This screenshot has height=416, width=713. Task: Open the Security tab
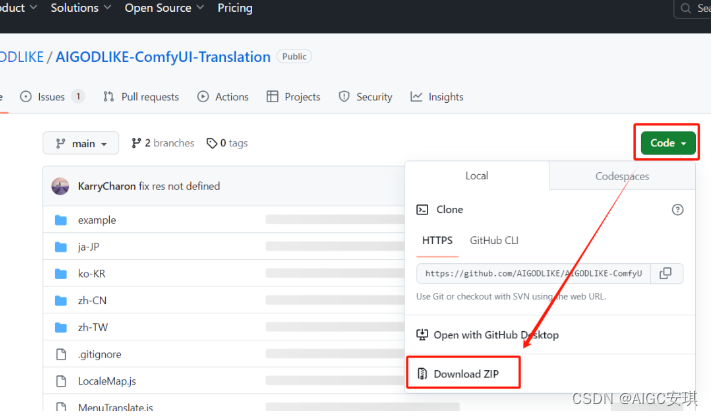pyautogui.click(x=365, y=97)
